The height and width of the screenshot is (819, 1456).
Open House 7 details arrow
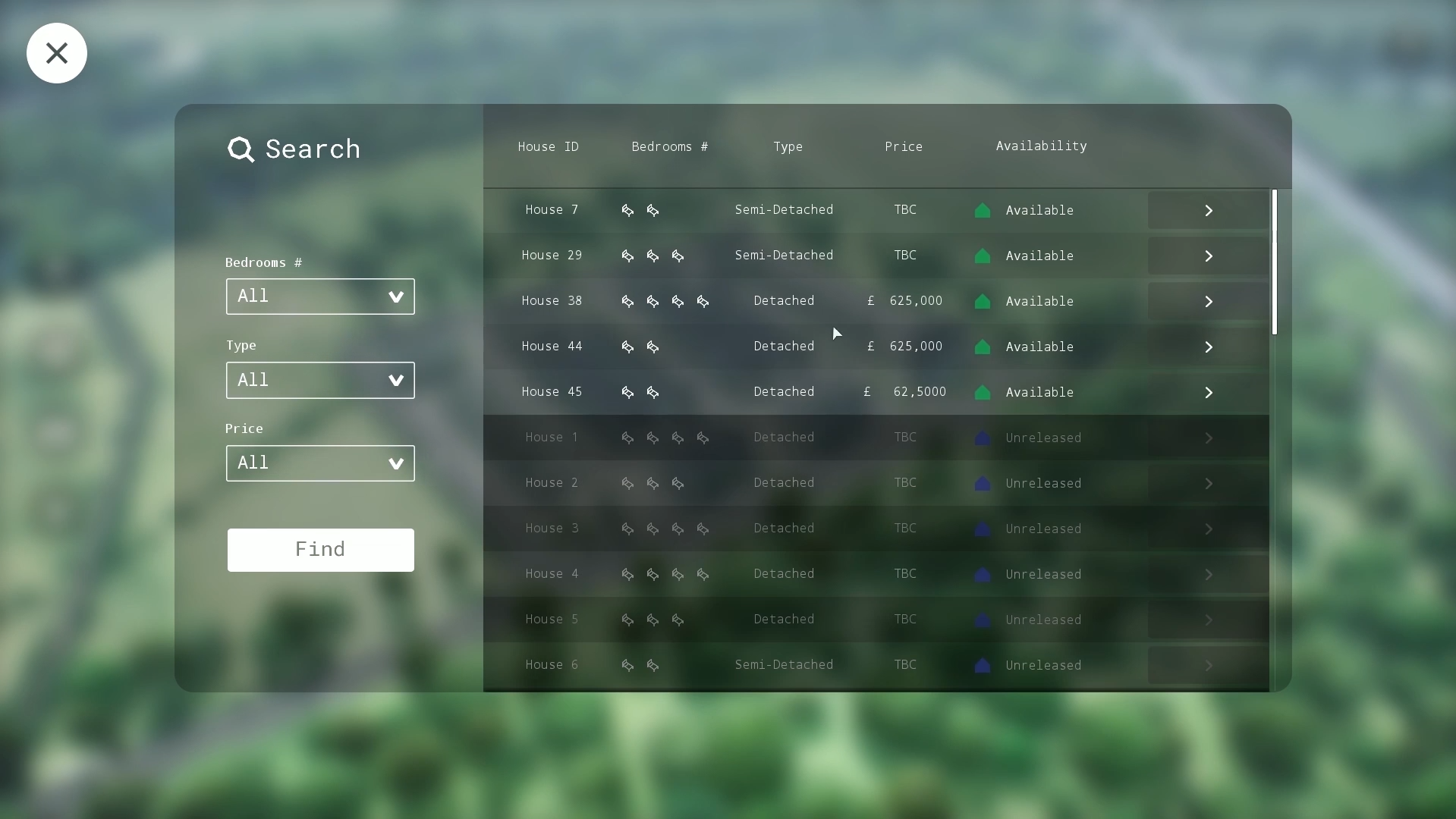point(1208,211)
